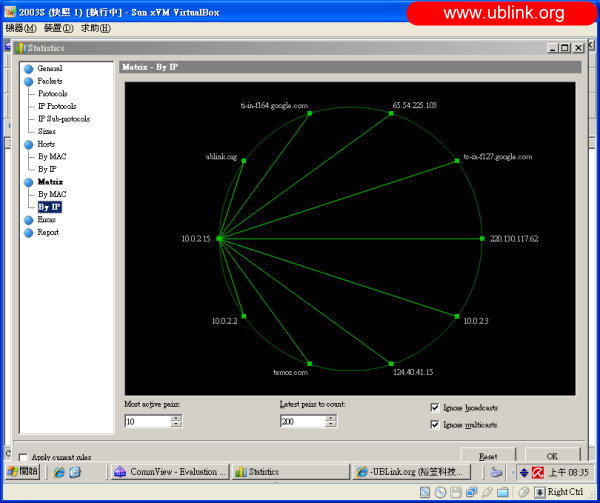Screen dimensions: 600x503
Task: Select the General tree item
Action: pyautogui.click(x=49, y=68)
